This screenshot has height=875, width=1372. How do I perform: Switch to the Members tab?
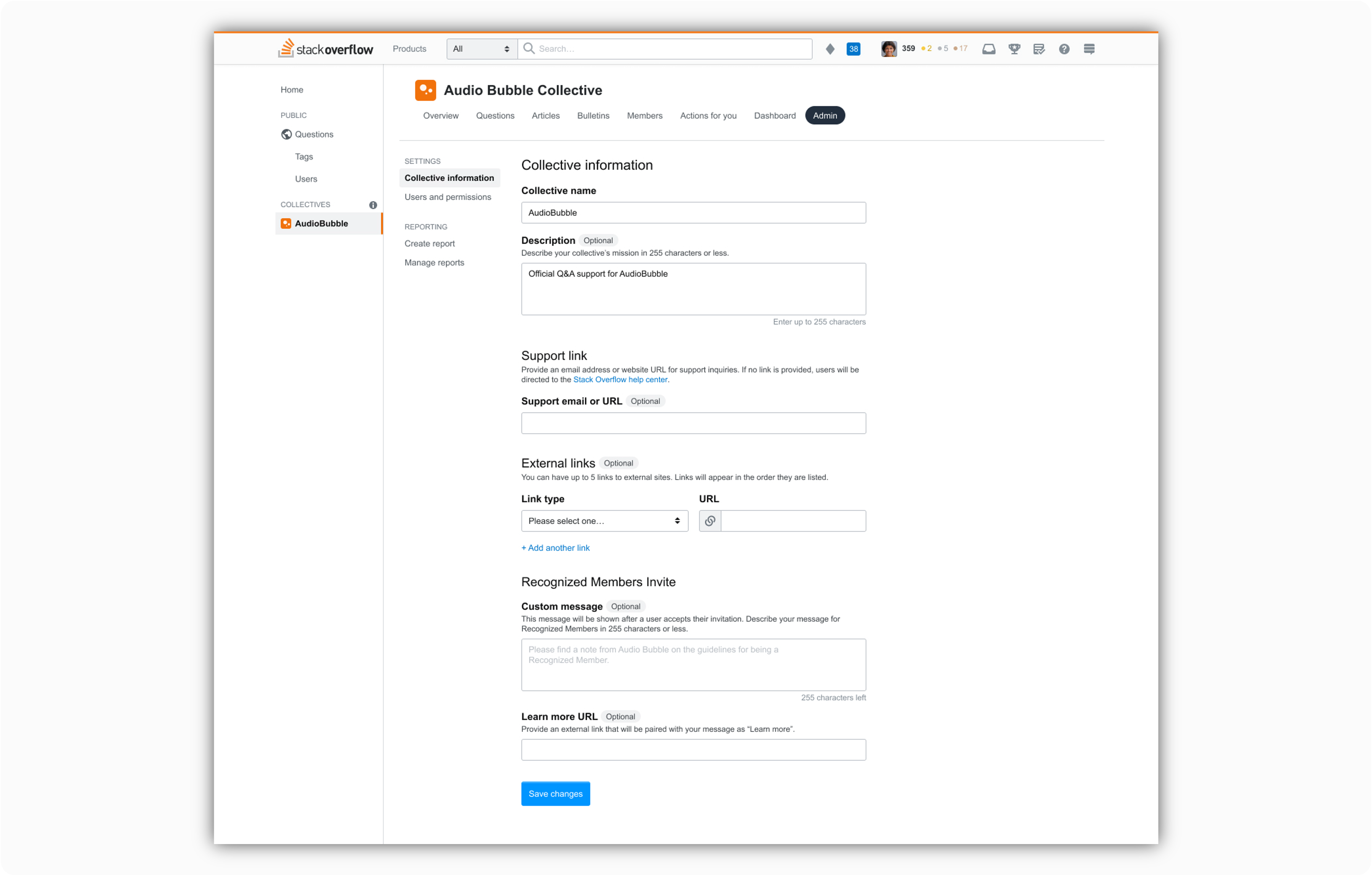[x=645, y=116]
